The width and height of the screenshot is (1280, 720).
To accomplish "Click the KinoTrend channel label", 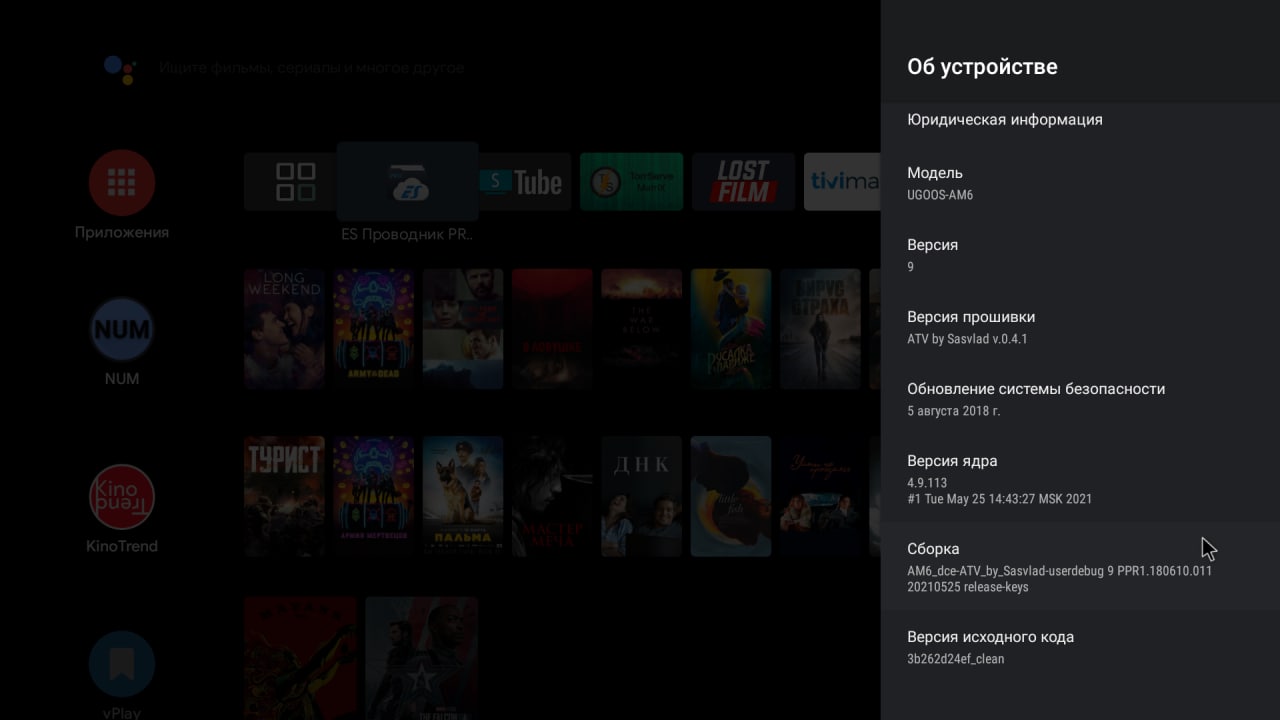I will (121, 546).
